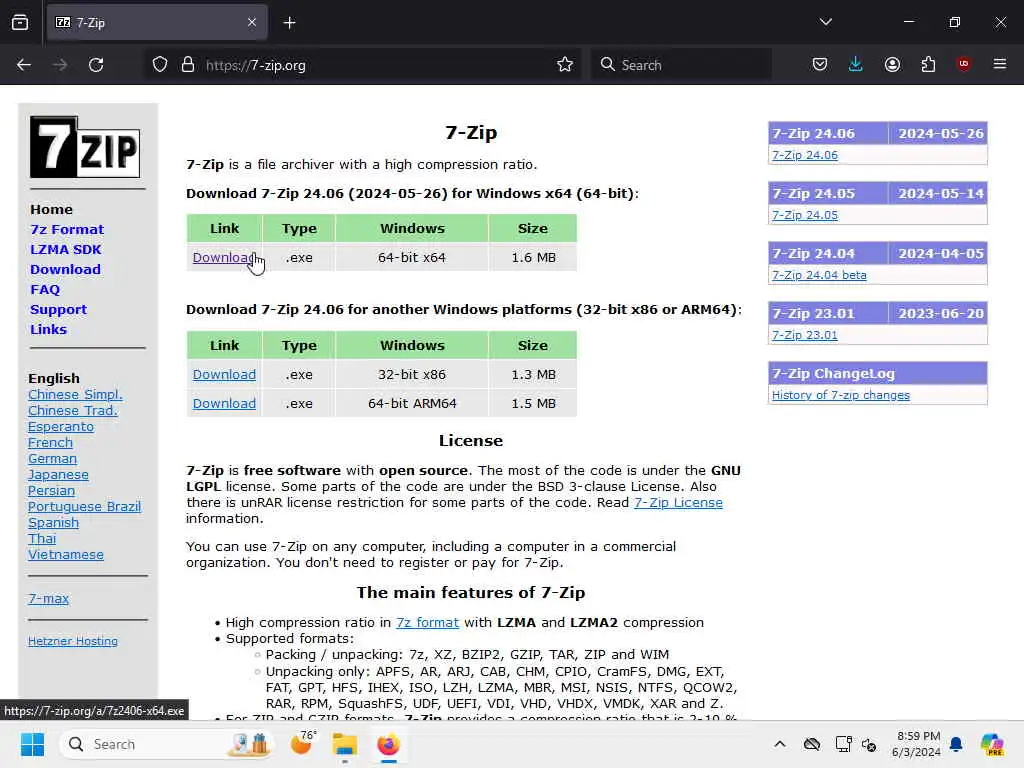
Task: Open the Pocket save icon
Action: [x=820, y=65]
